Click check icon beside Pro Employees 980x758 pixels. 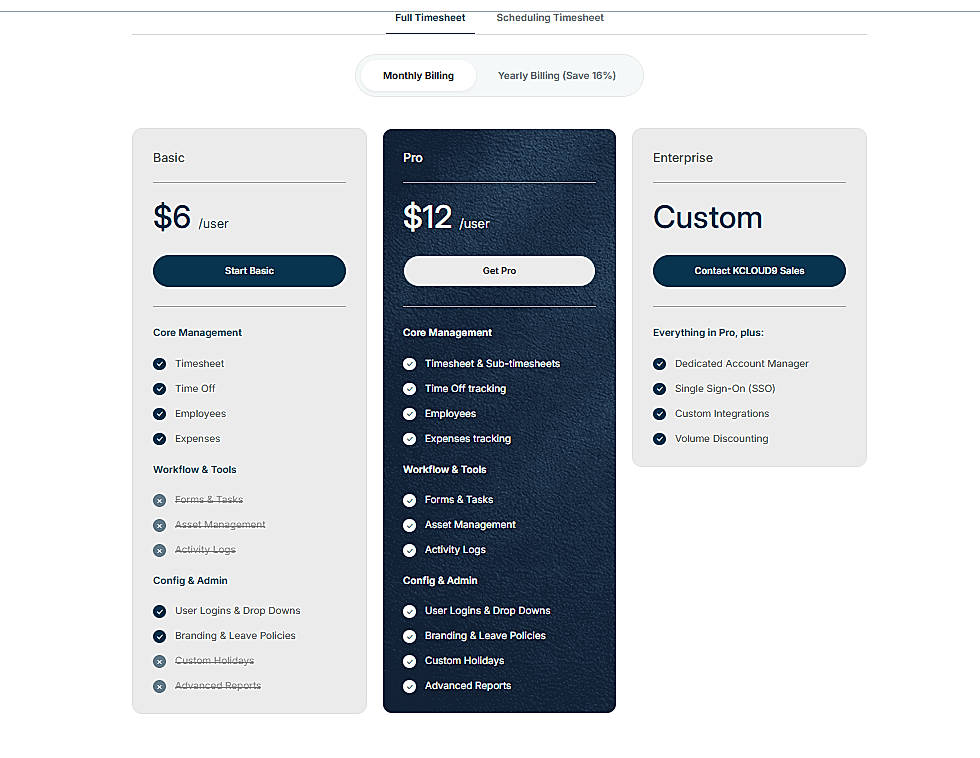(x=409, y=414)
